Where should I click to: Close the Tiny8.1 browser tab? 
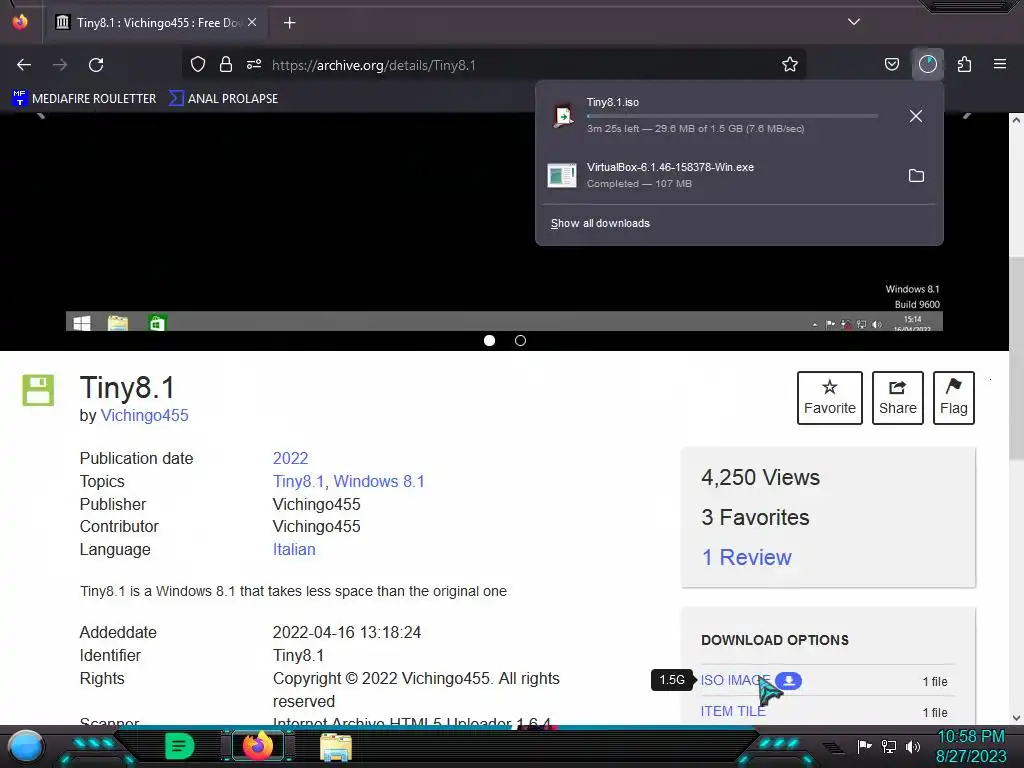252,23
